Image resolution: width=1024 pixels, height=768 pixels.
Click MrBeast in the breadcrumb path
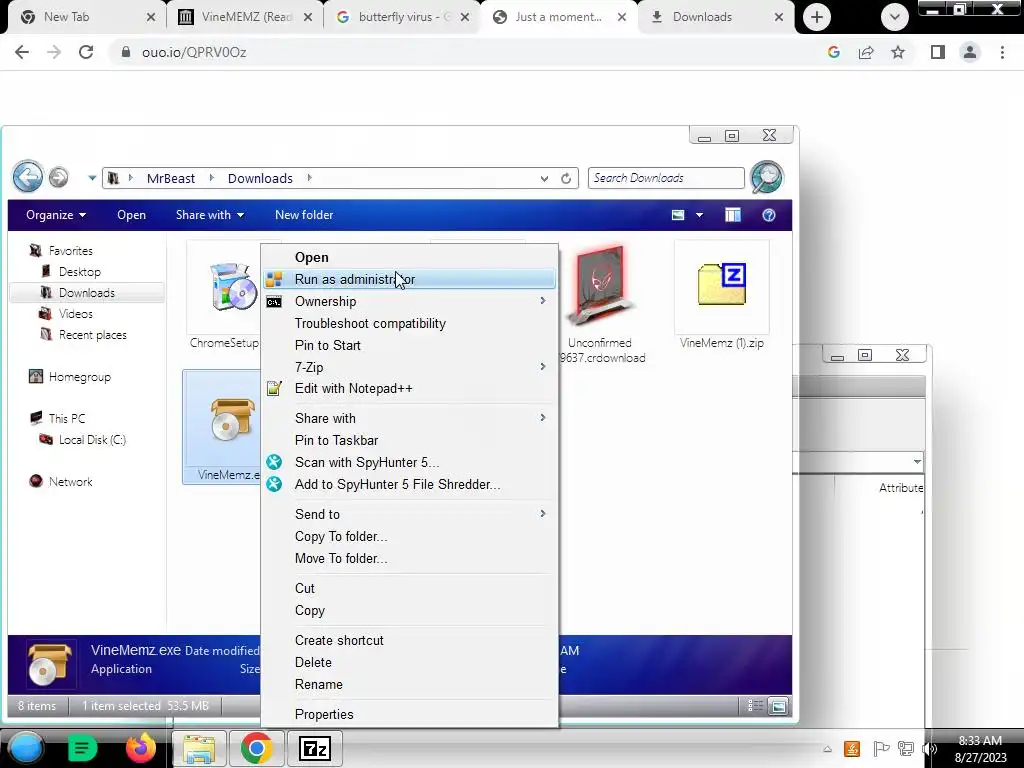coord(170,178)
